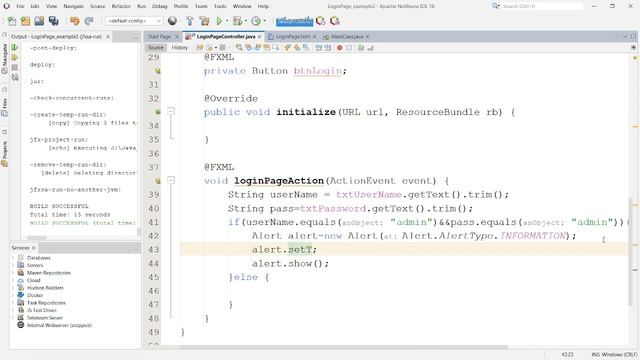Expand the Databases tree node arrow
The width and height of the screenshot is (640, 360).
[13, 258]
